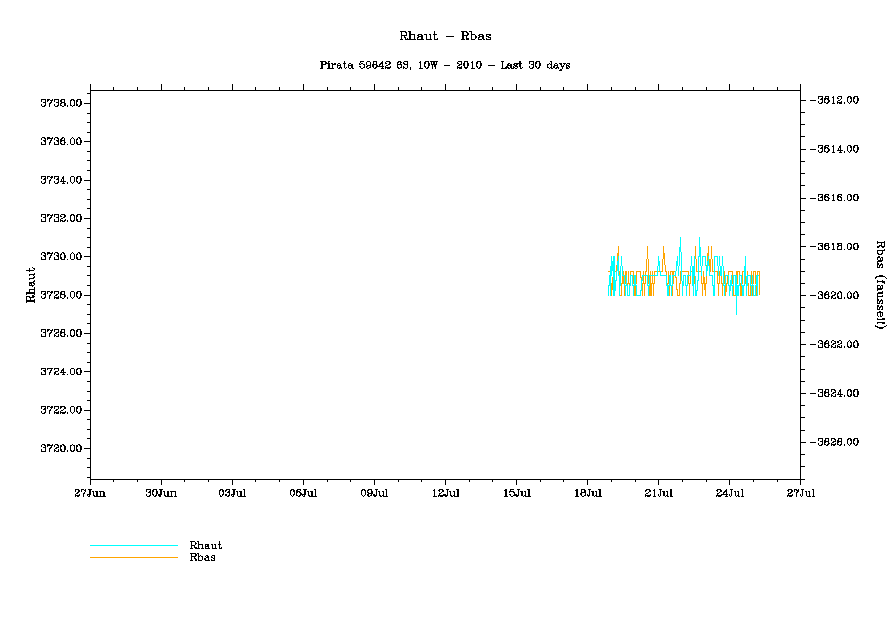Select the Rbas legend entry text

[x=202, y=557]
